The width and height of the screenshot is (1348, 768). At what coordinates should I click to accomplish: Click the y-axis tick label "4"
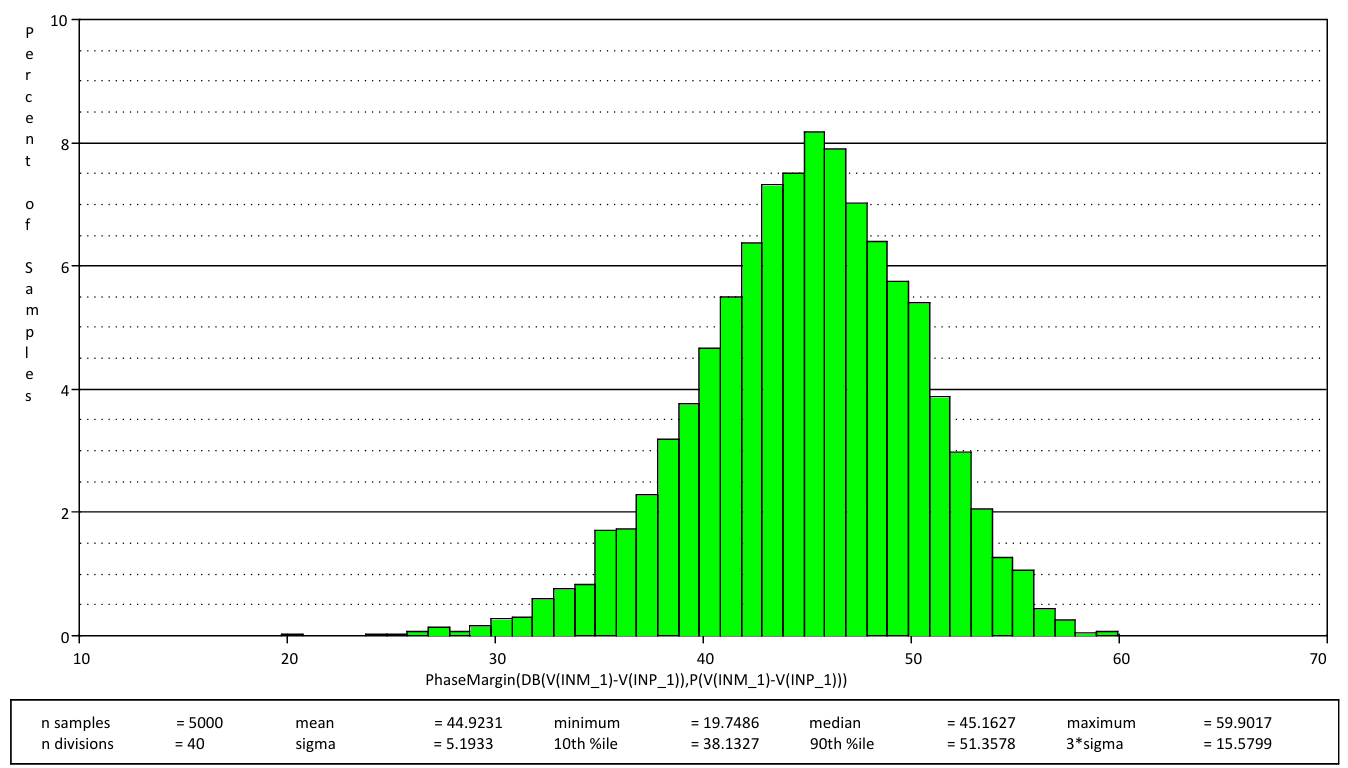point(63,389)
